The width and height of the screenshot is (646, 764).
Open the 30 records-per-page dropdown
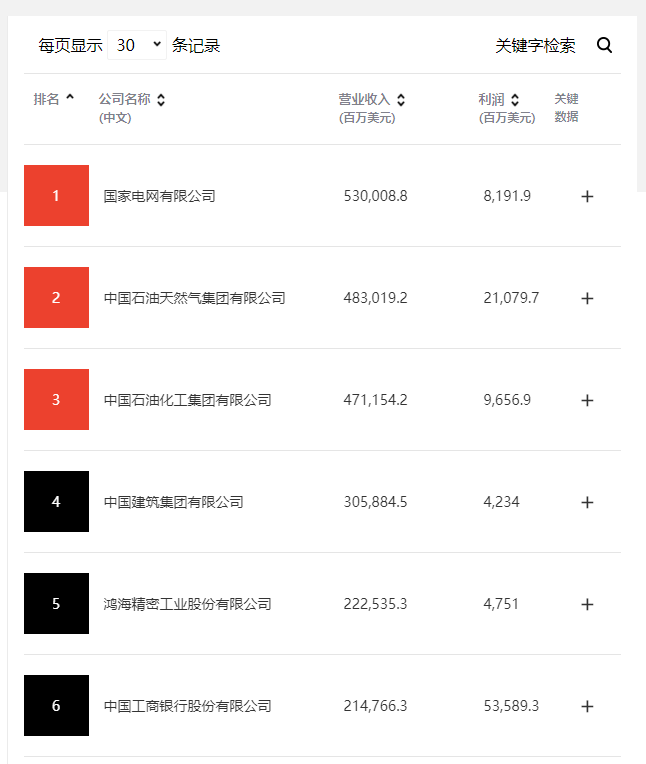[x=137, y=45]
